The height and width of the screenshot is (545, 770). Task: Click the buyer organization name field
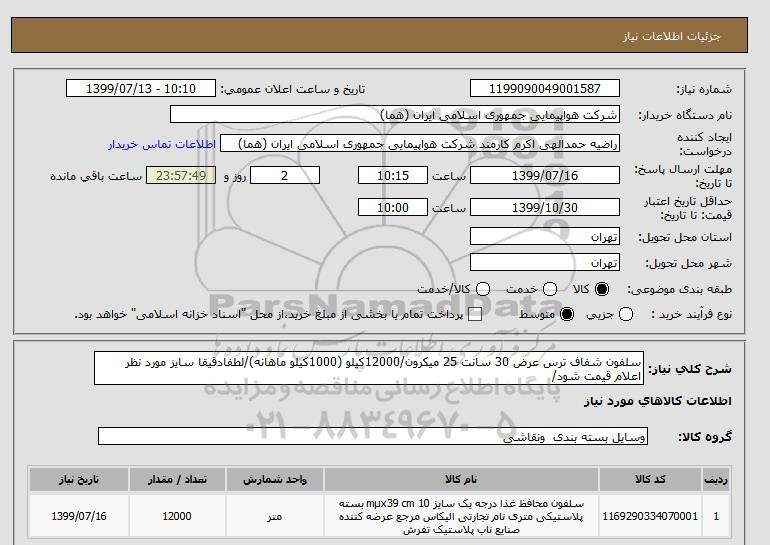click(395, 114)
